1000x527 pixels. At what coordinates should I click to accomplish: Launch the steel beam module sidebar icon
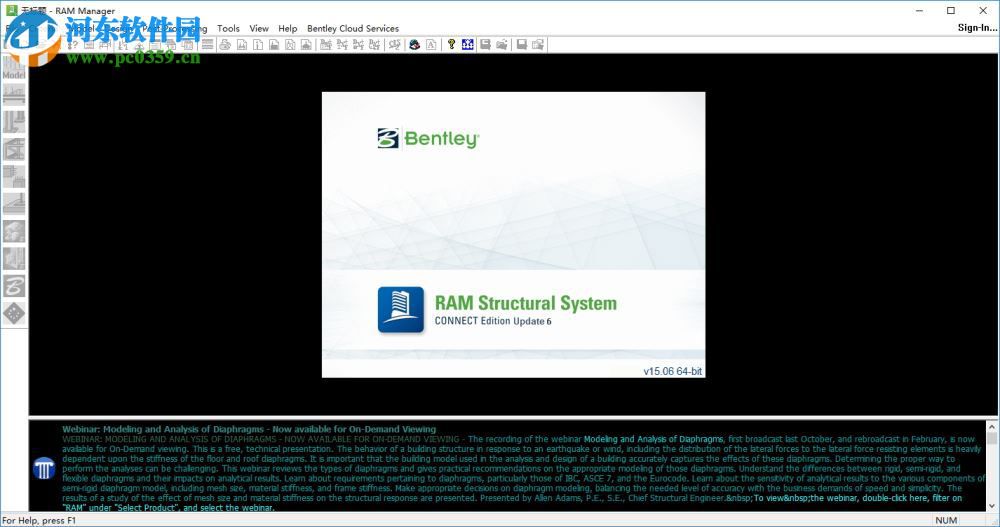coord(14,94)
